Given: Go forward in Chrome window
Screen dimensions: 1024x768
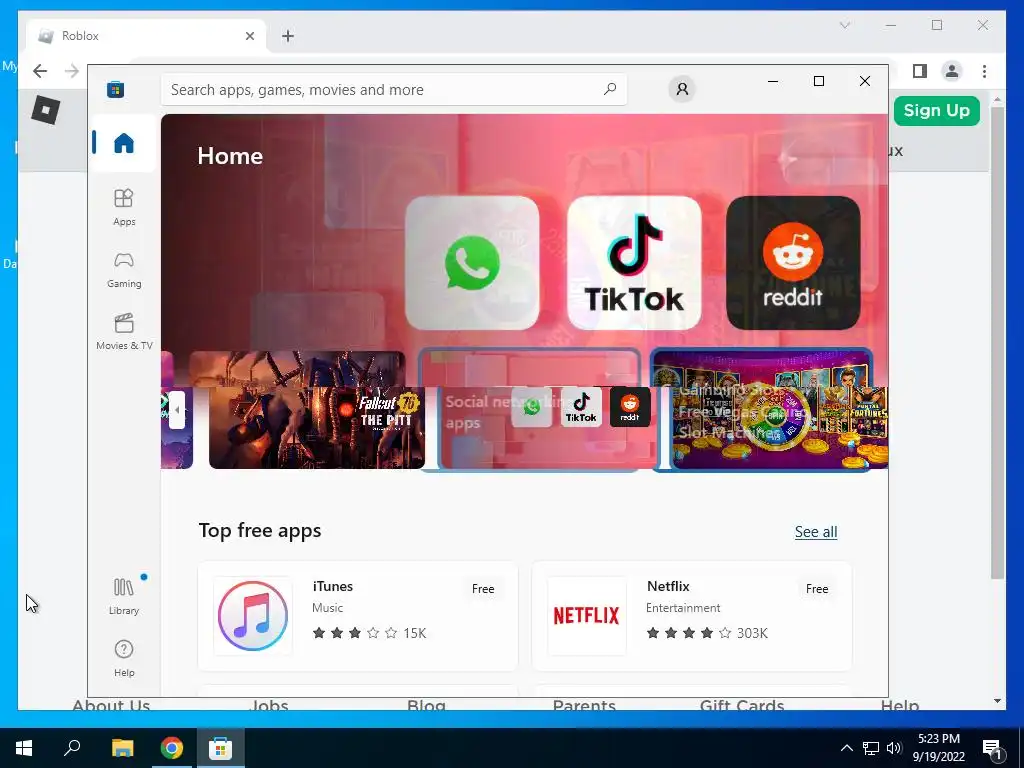Looking at the screenshot, I should [x=72, y=71].
